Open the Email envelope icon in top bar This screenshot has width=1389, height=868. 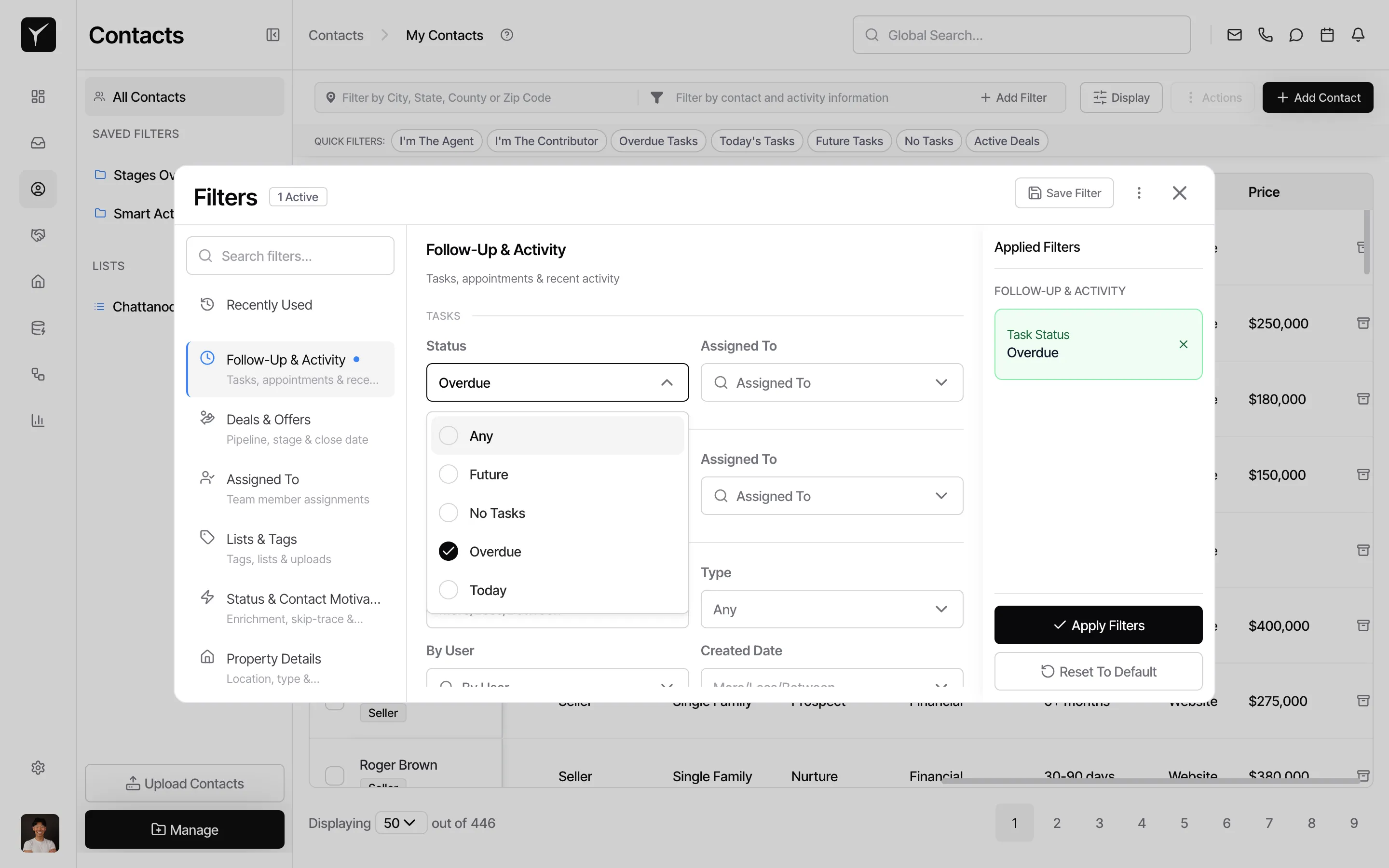pos(1234,34)
